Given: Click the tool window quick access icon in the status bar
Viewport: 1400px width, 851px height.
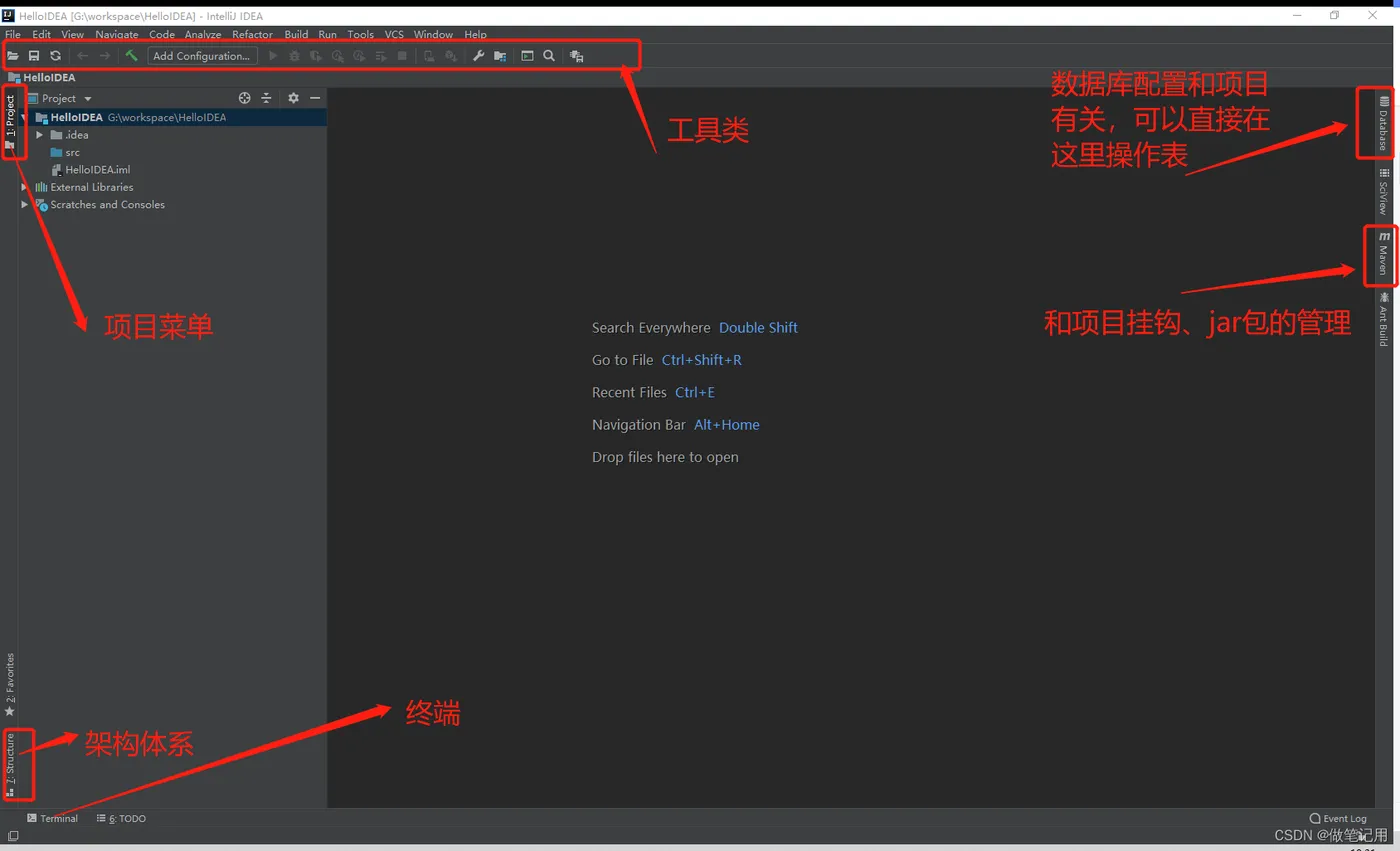Looking at the screenshot, I should [12, 836].
